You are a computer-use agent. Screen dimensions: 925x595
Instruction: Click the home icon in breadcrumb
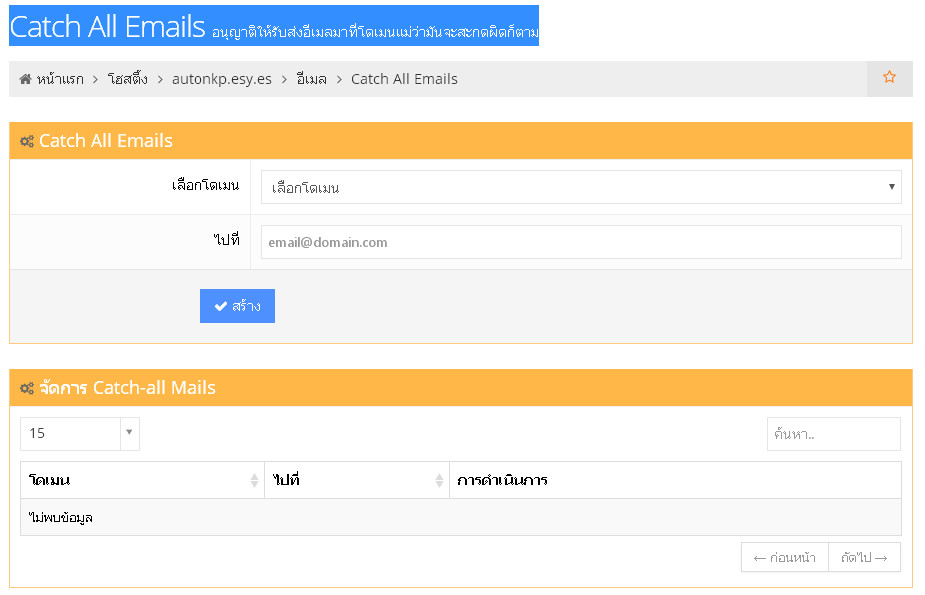click(x=25, y=79)
